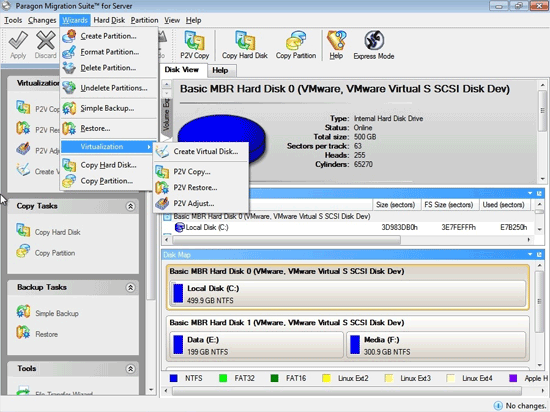Choose Format Partition in Wizards menu
Screen dimensions: 550x412
[x=109, y=52]
